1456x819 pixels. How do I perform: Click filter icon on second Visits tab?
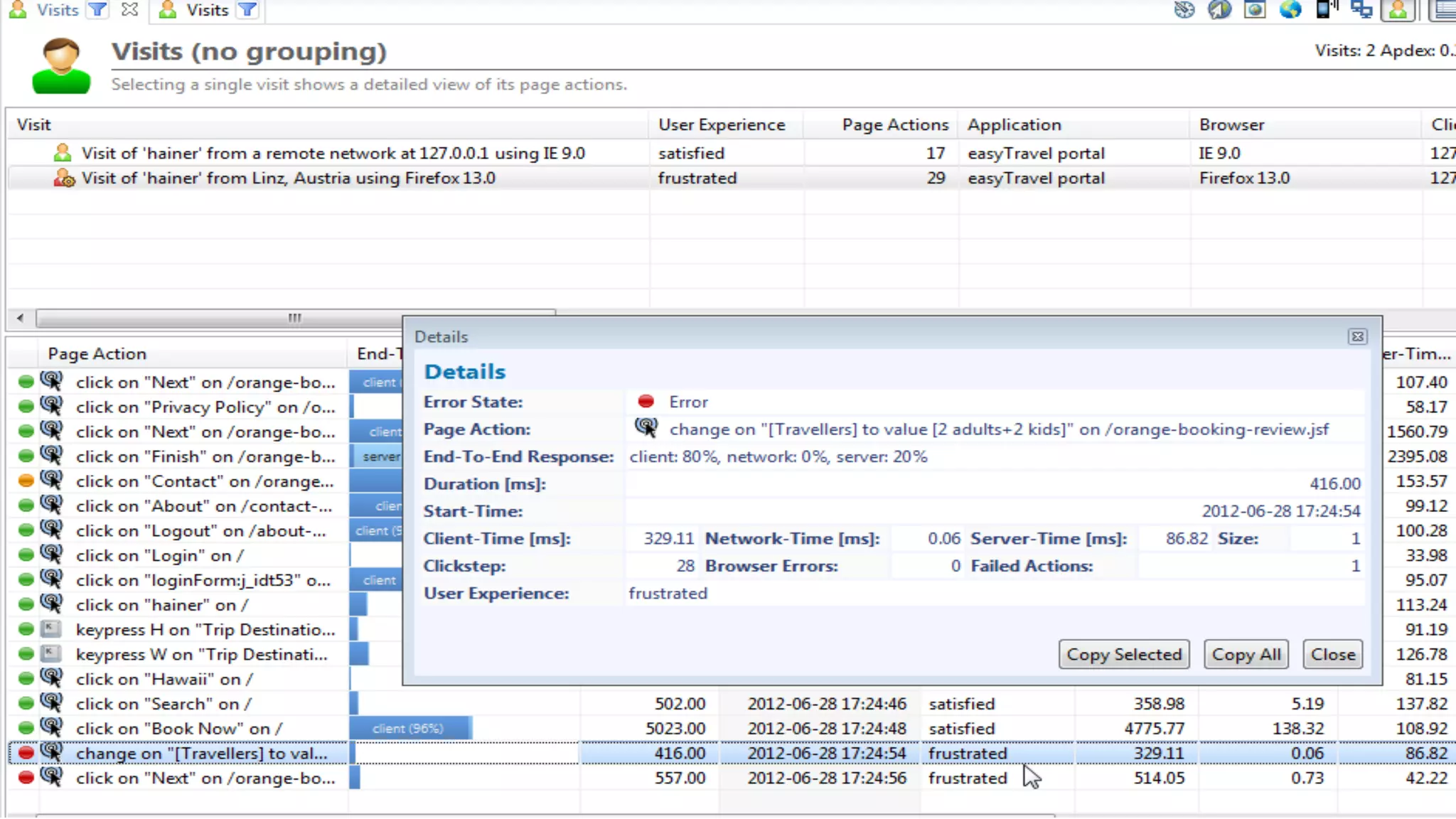247,10
